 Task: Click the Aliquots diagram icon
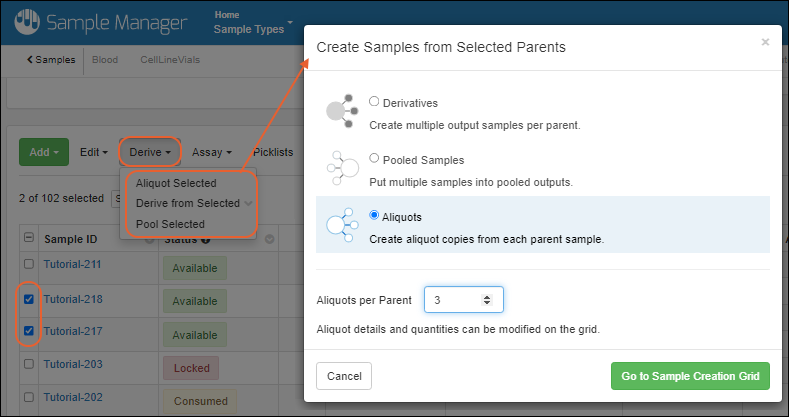coord(341,224)
